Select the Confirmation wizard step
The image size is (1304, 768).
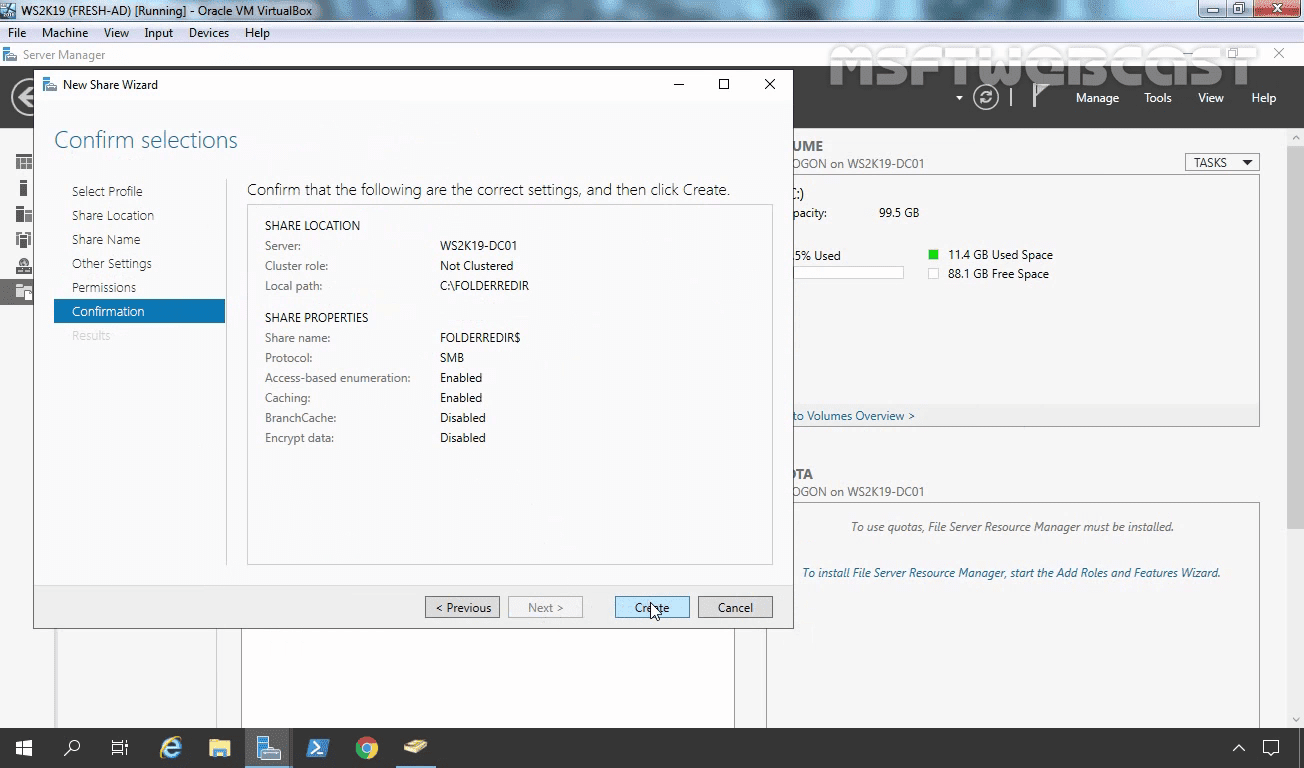click(x=139, y=311)
